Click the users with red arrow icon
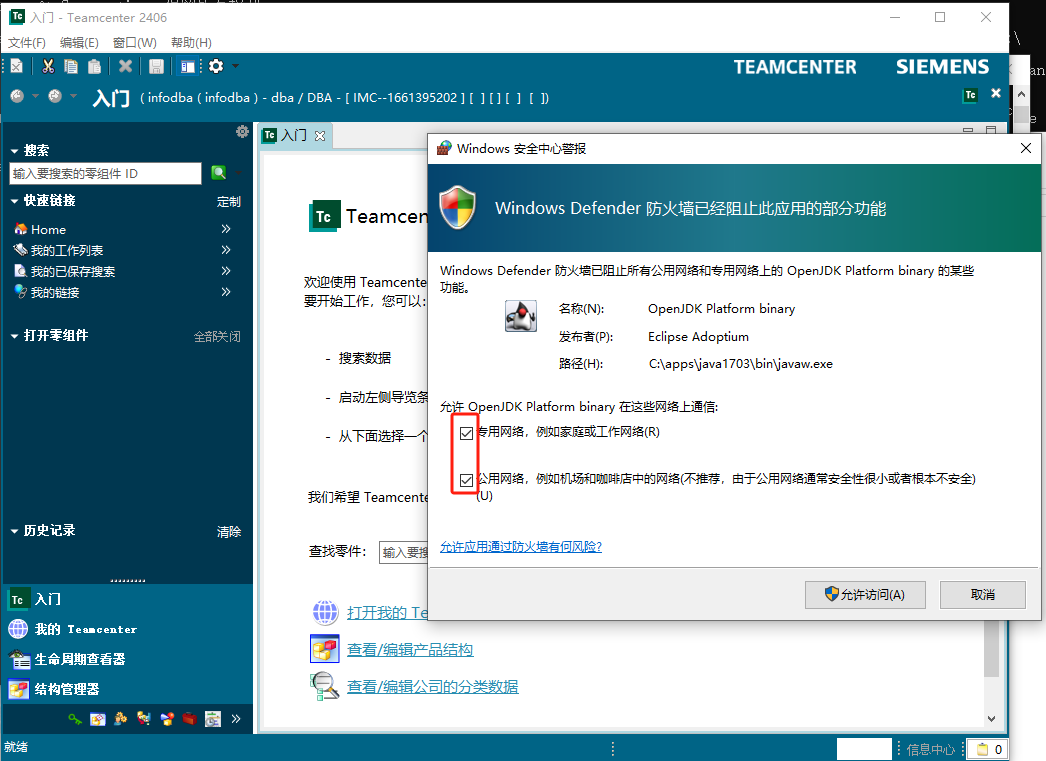 click(143, 719)
